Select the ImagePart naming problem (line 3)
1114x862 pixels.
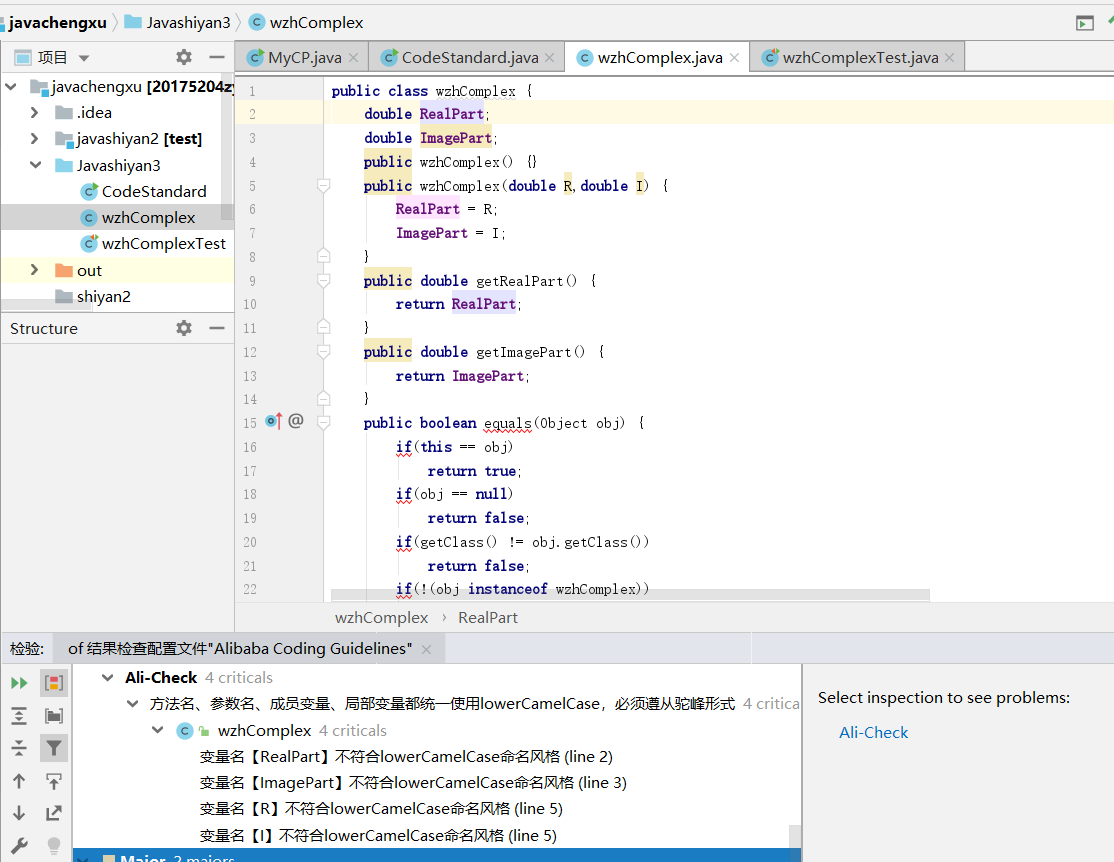point(413,782)
